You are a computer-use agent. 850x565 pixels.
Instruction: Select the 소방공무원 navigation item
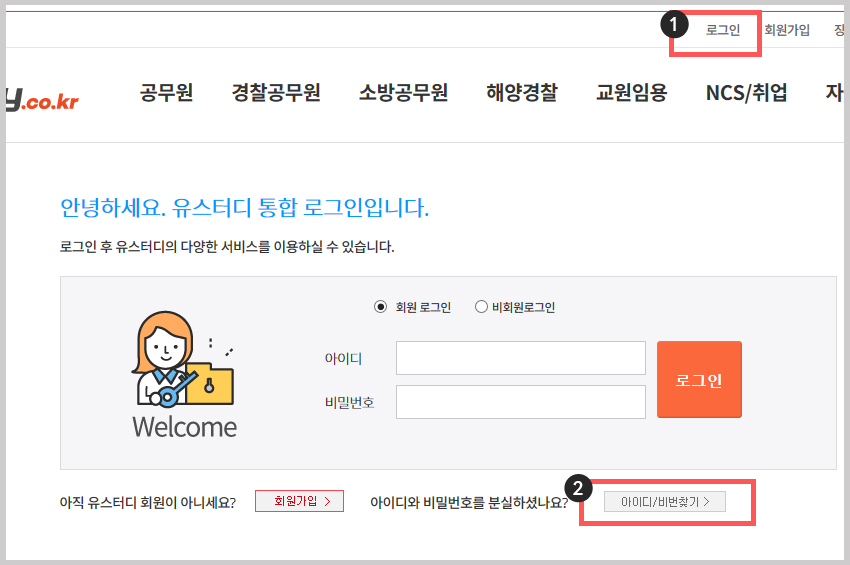(x=403, y=93)
